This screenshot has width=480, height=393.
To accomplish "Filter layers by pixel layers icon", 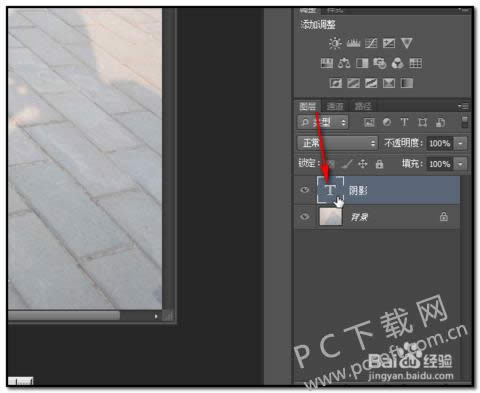I will pos(369,123).
